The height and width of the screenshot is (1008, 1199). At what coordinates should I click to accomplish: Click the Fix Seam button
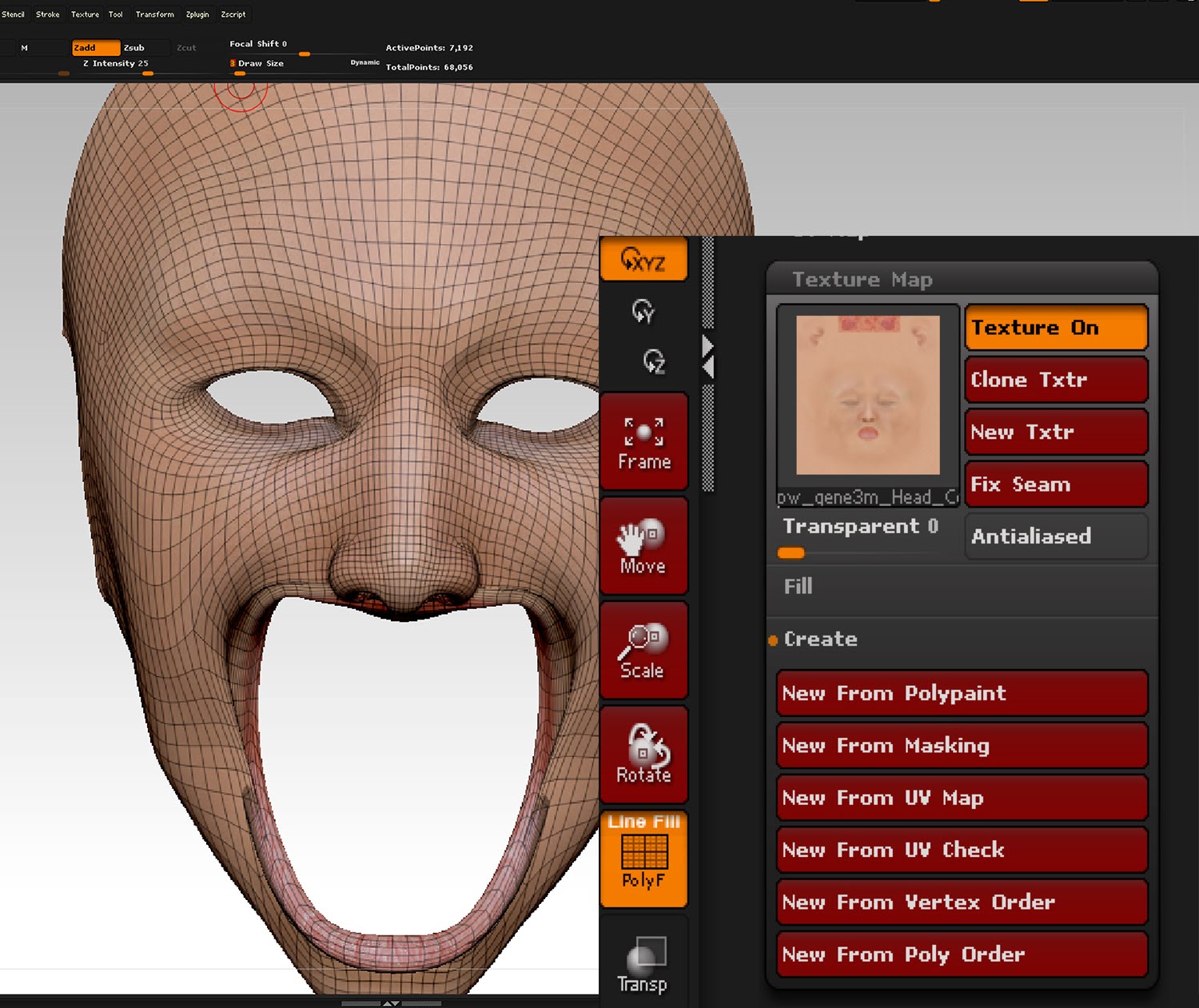(x=1056, y=484)
